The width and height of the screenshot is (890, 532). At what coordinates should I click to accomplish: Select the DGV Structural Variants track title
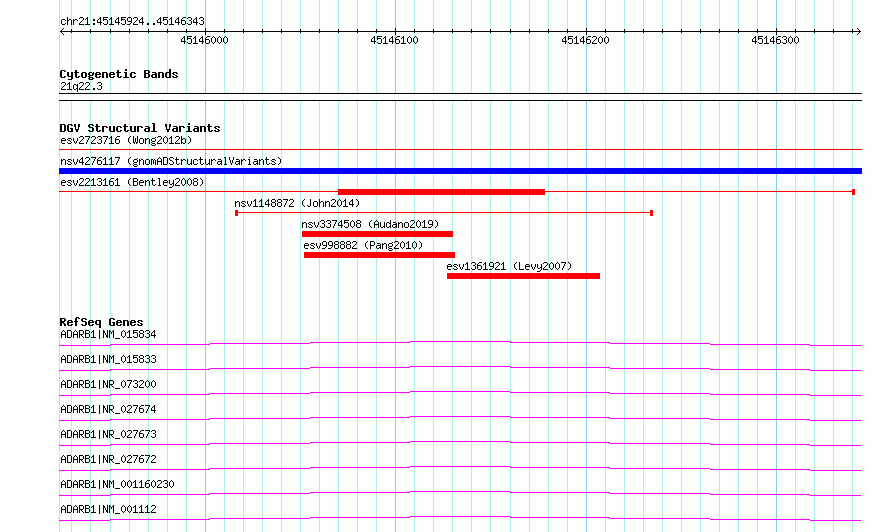point(140,128)
